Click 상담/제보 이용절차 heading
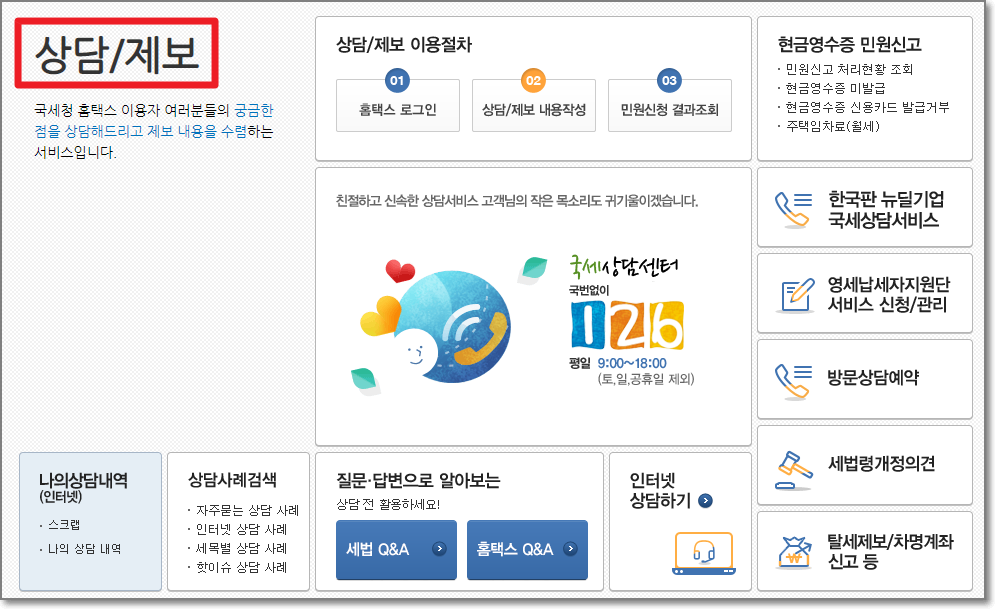 click(x=404, y=44)
